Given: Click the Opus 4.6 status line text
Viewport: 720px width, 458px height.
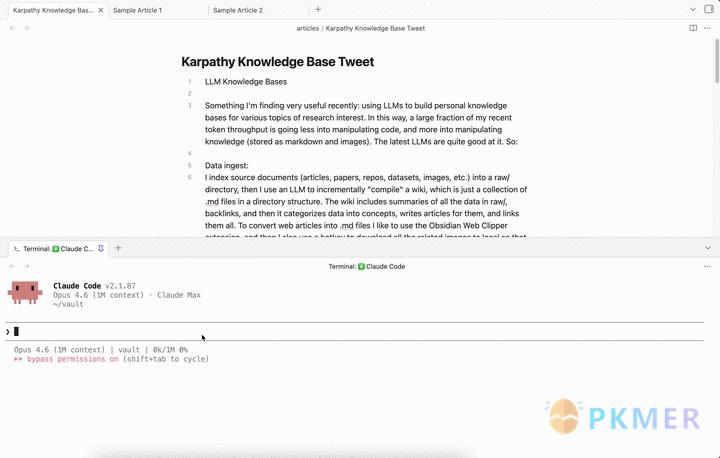Looking at the screenshot, I should click(x=101, y=350).
